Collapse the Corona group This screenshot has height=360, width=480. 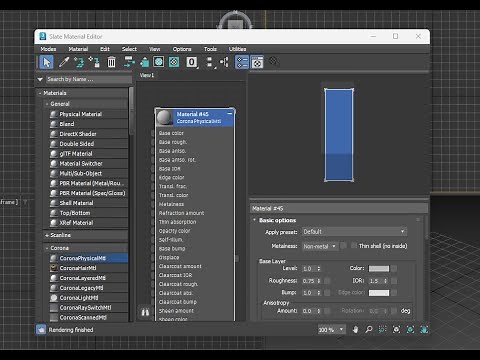click(x=47, y=248)
